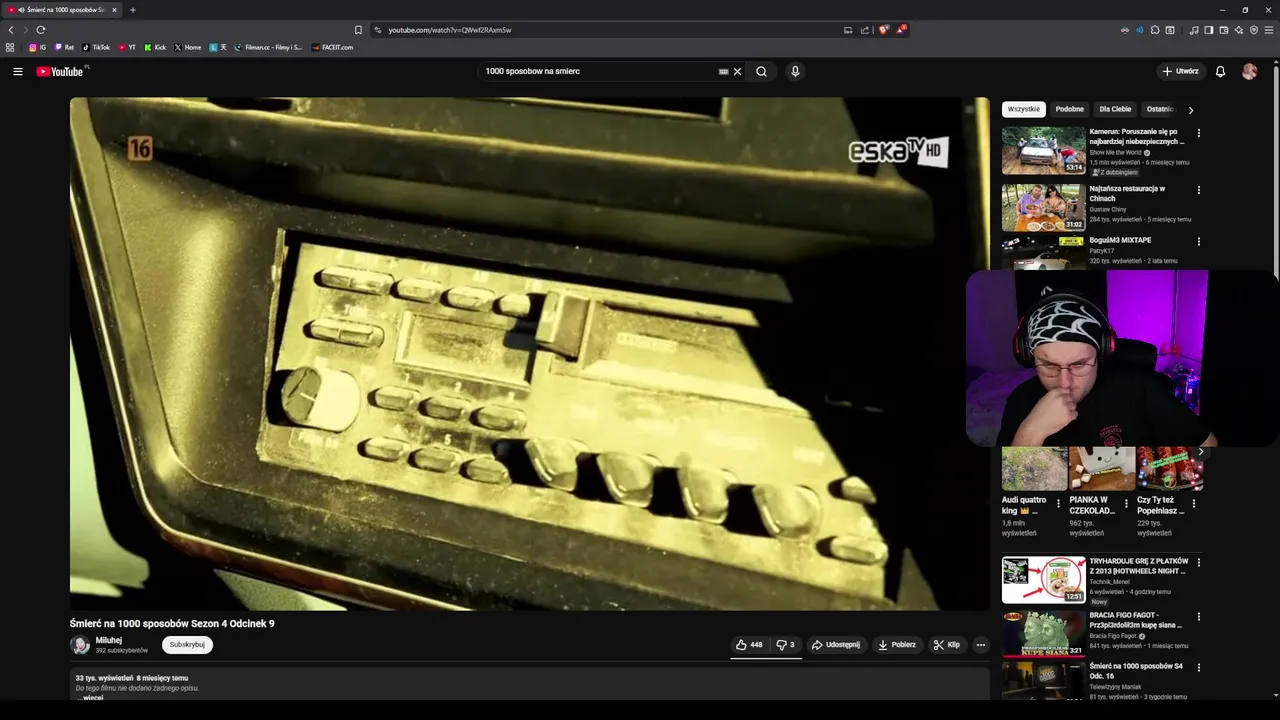
Task: Open Śmierć na 1000 sposobów S4 Odc. 16
Action: coord(1136,670)
